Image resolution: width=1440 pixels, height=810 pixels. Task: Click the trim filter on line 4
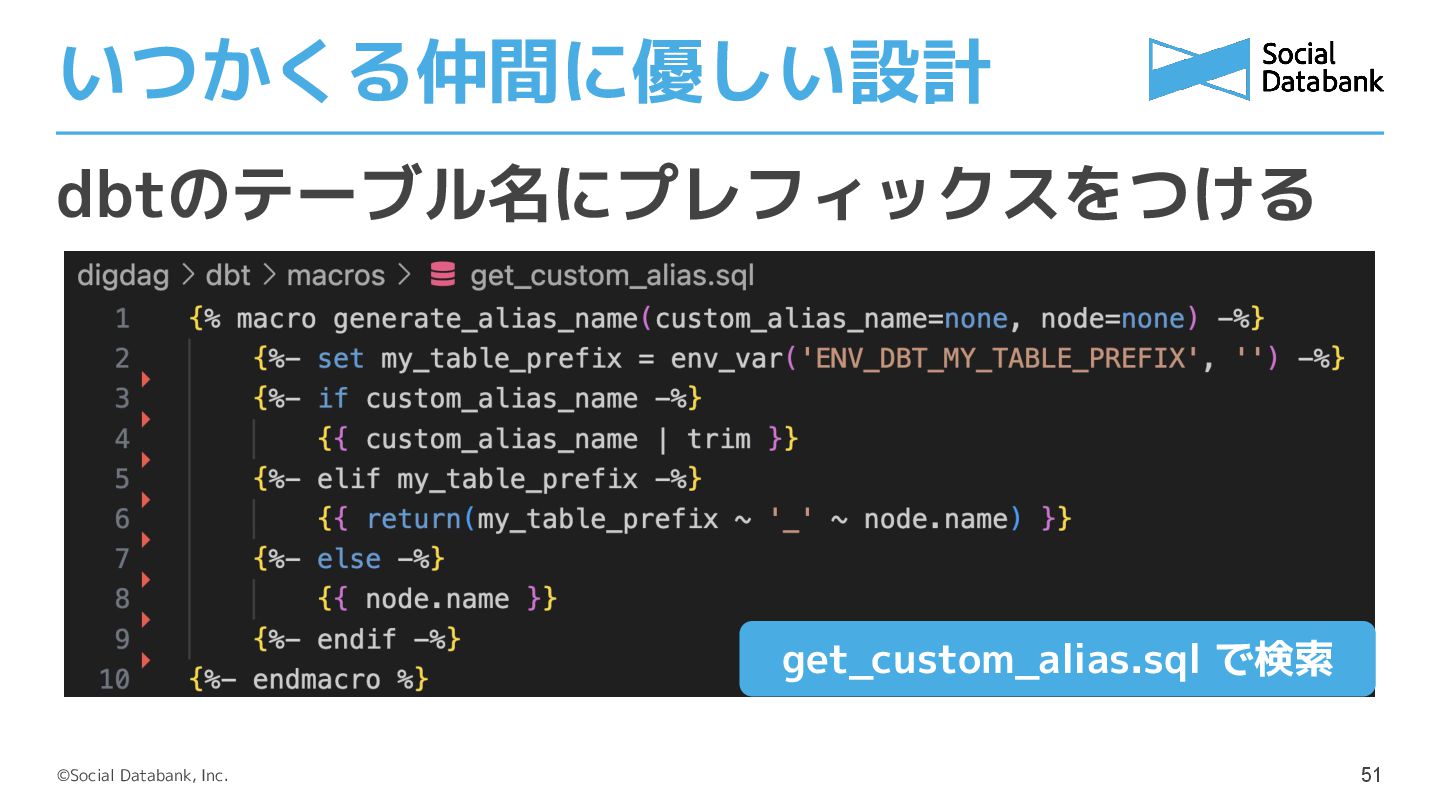[718, 439]
